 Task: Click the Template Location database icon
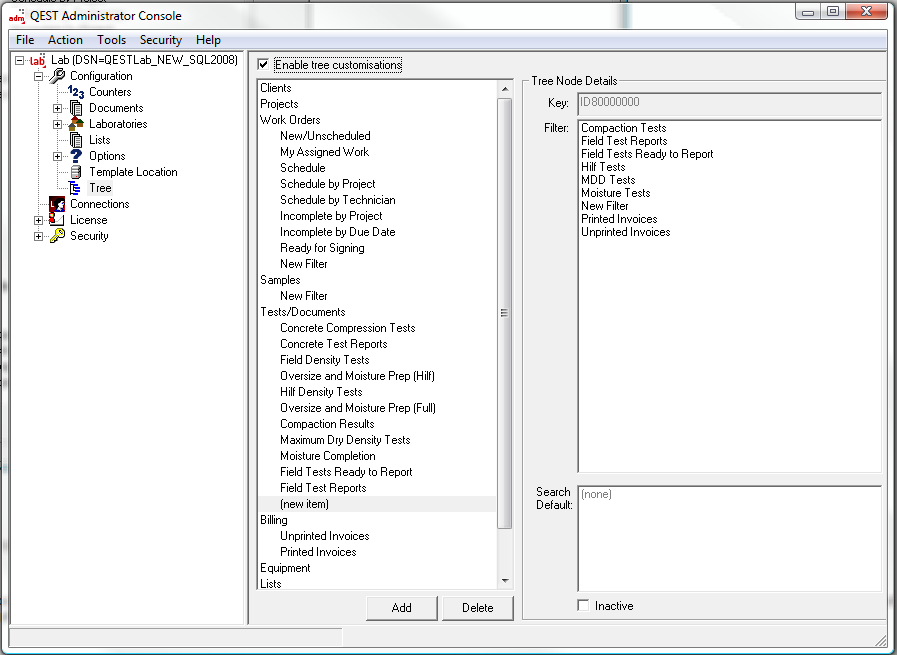pyautogui.click(x=76, y=172)
